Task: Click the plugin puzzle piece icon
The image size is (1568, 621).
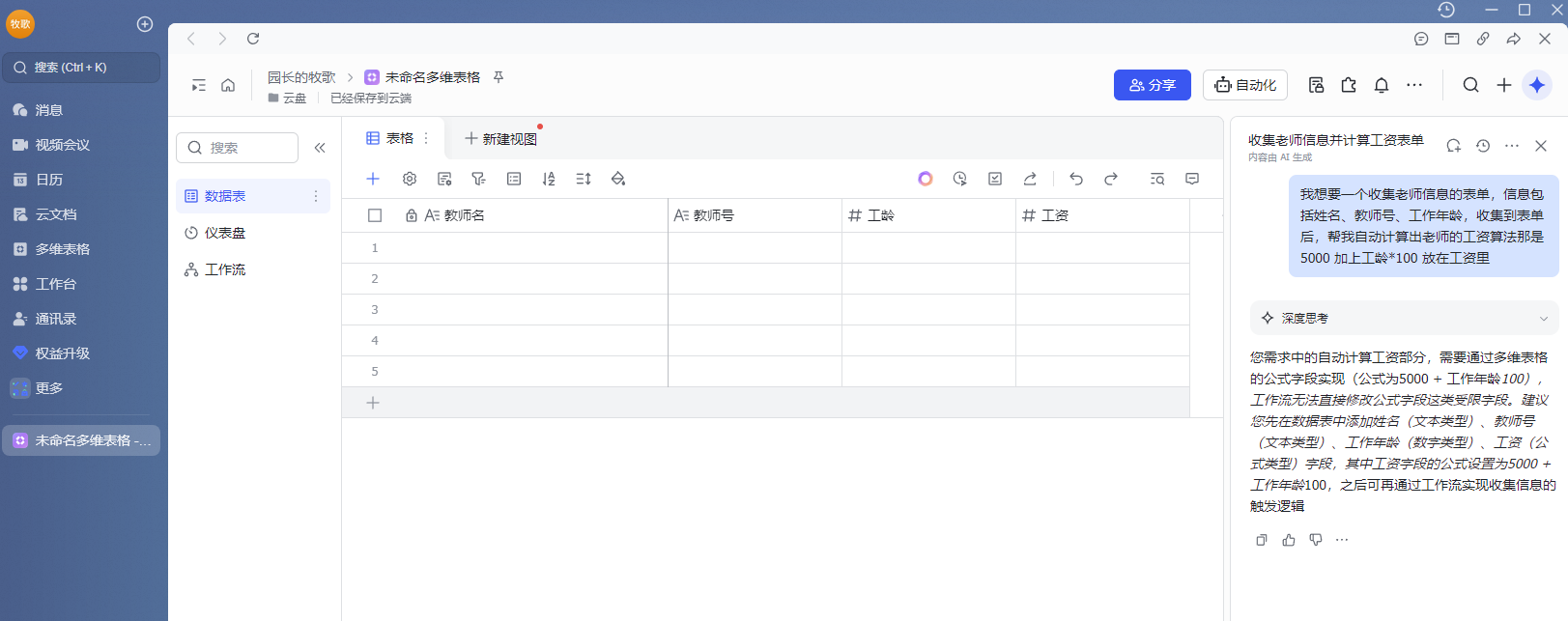Action: click(x=1349, y=85)
